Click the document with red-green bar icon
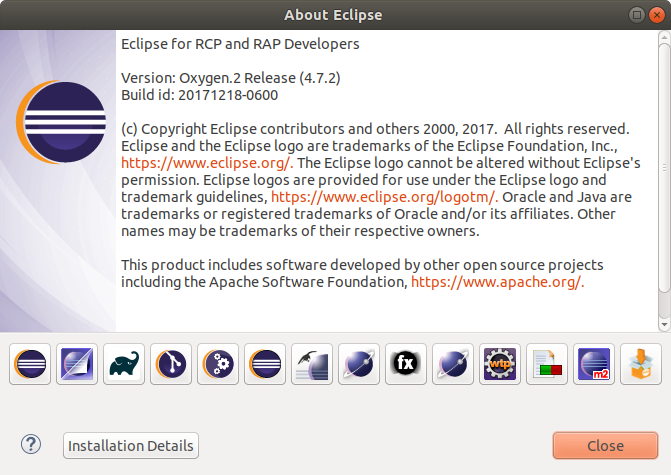 point(547,364)
